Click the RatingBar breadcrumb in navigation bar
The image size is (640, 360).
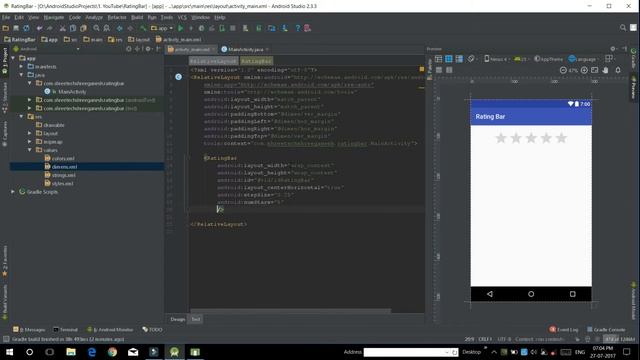click(x=20, y=40)
